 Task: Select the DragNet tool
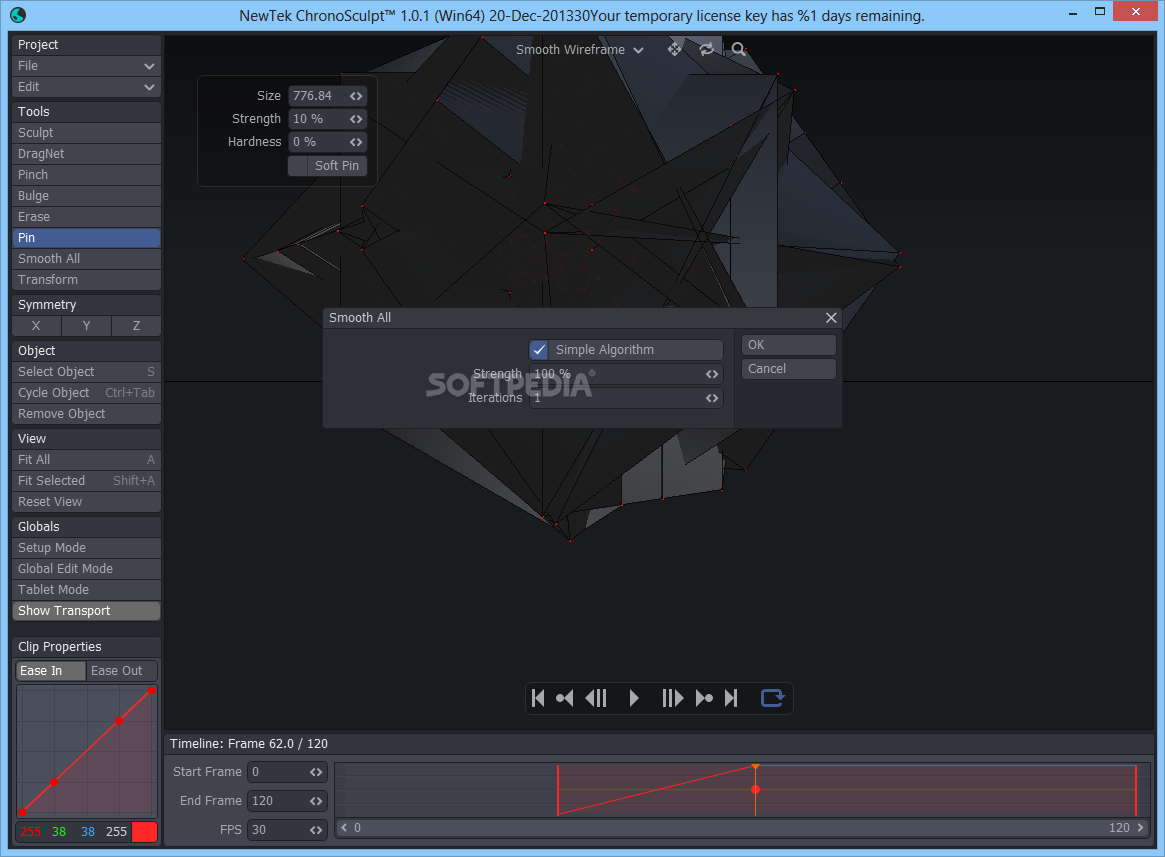[x=86, y=154]
